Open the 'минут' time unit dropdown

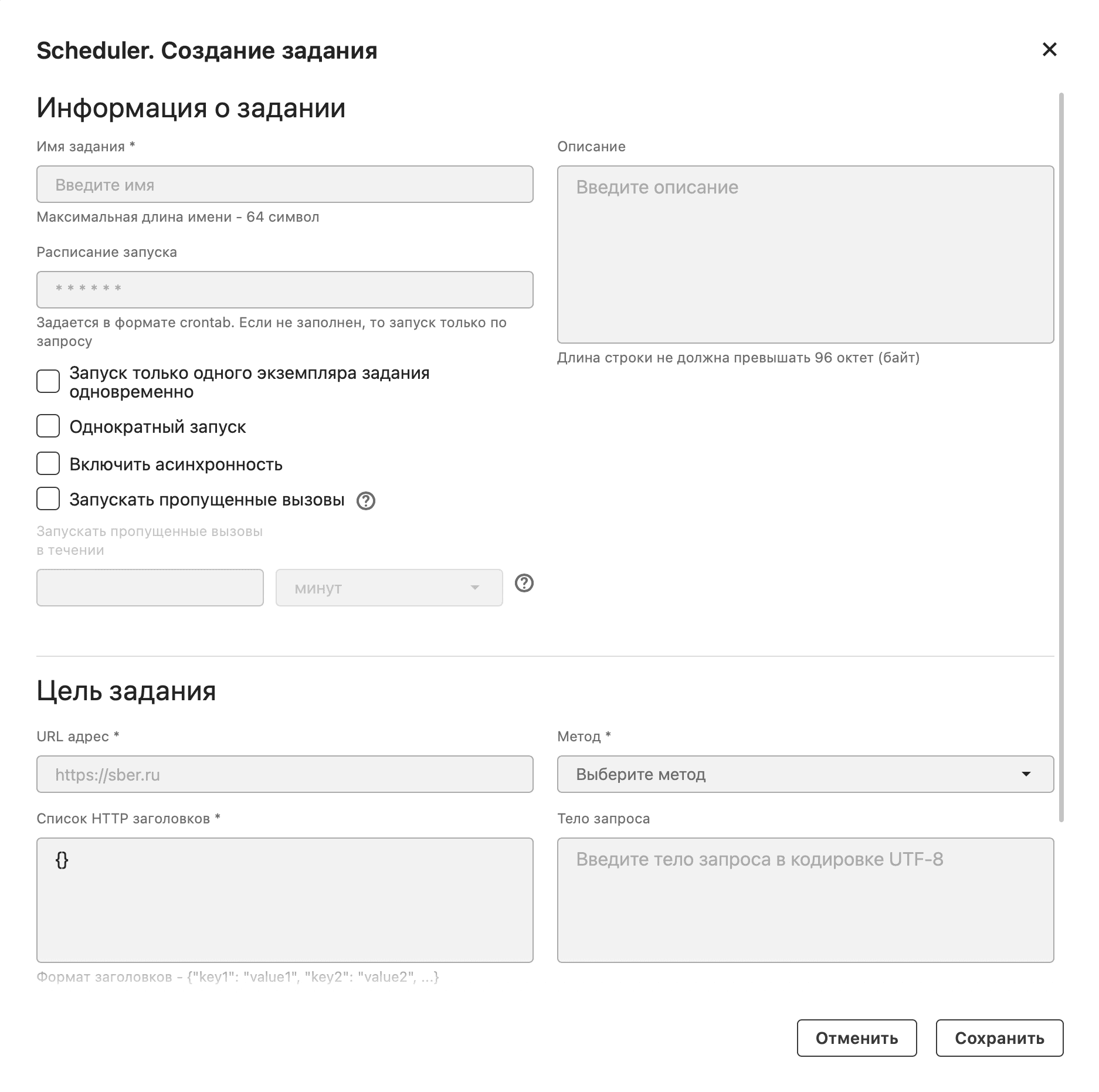tap(389, 588)
